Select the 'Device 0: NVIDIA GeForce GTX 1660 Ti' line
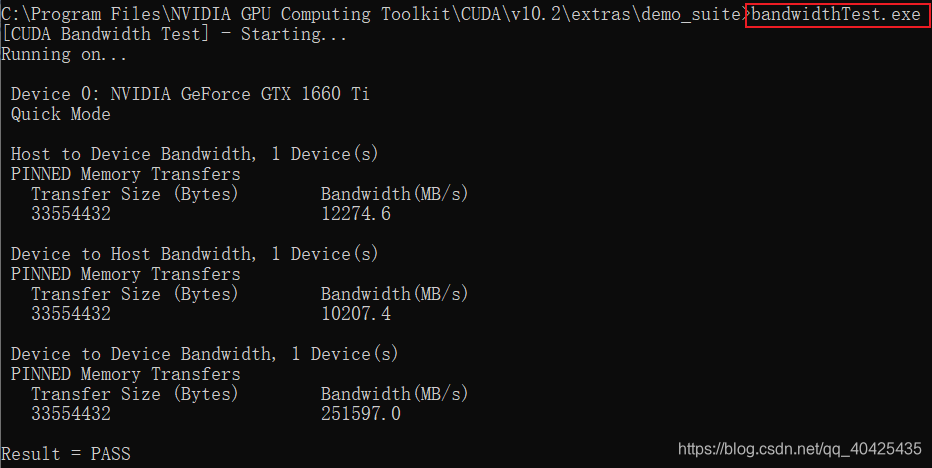 [190, 94]
